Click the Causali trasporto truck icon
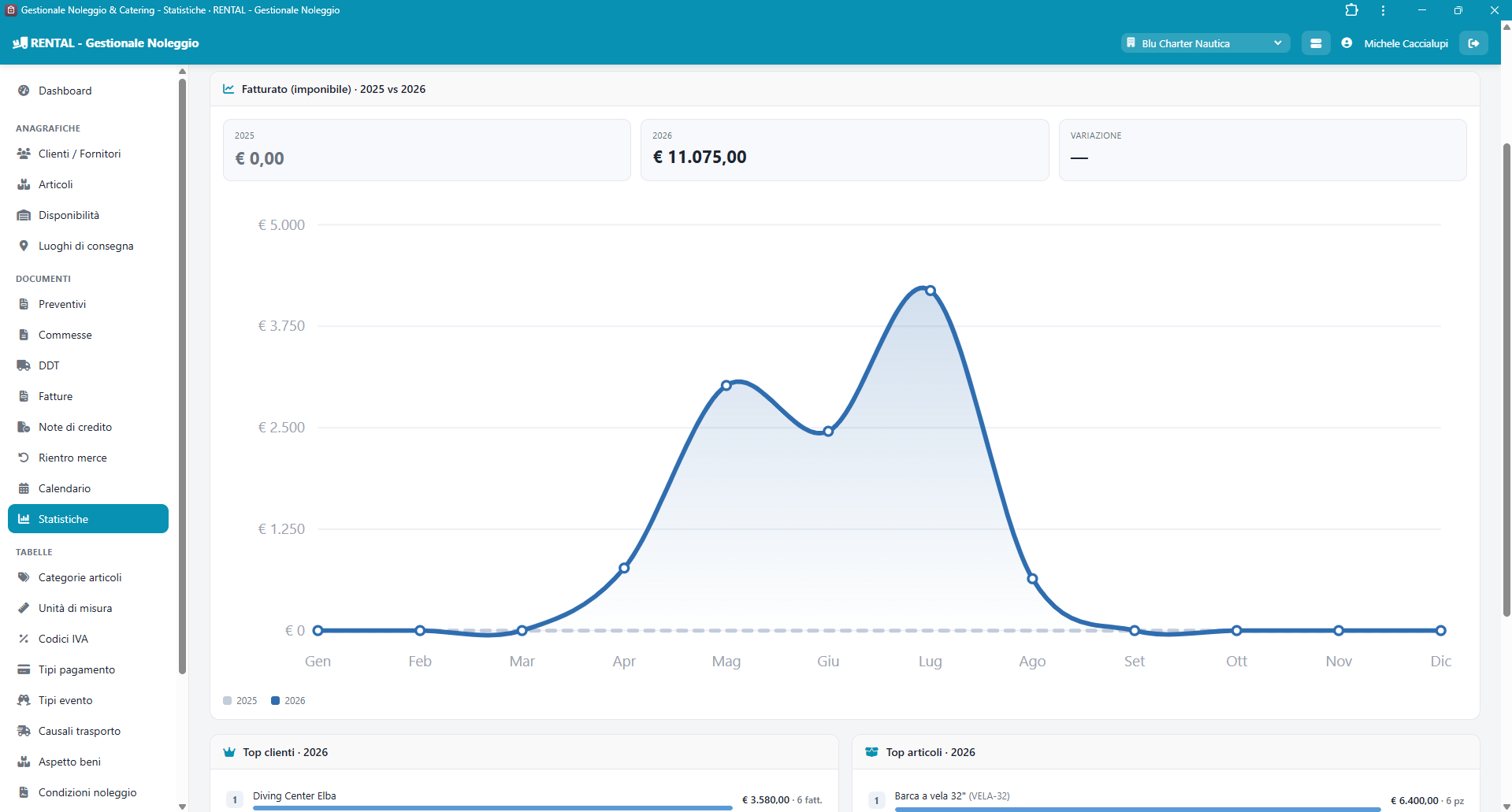This screenshot has width=1512, height=812. click(24, 731)
